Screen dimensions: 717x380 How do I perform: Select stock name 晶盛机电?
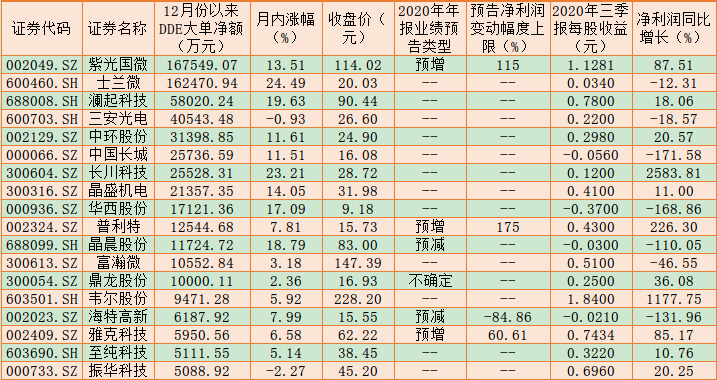click(x=118, y=191)
